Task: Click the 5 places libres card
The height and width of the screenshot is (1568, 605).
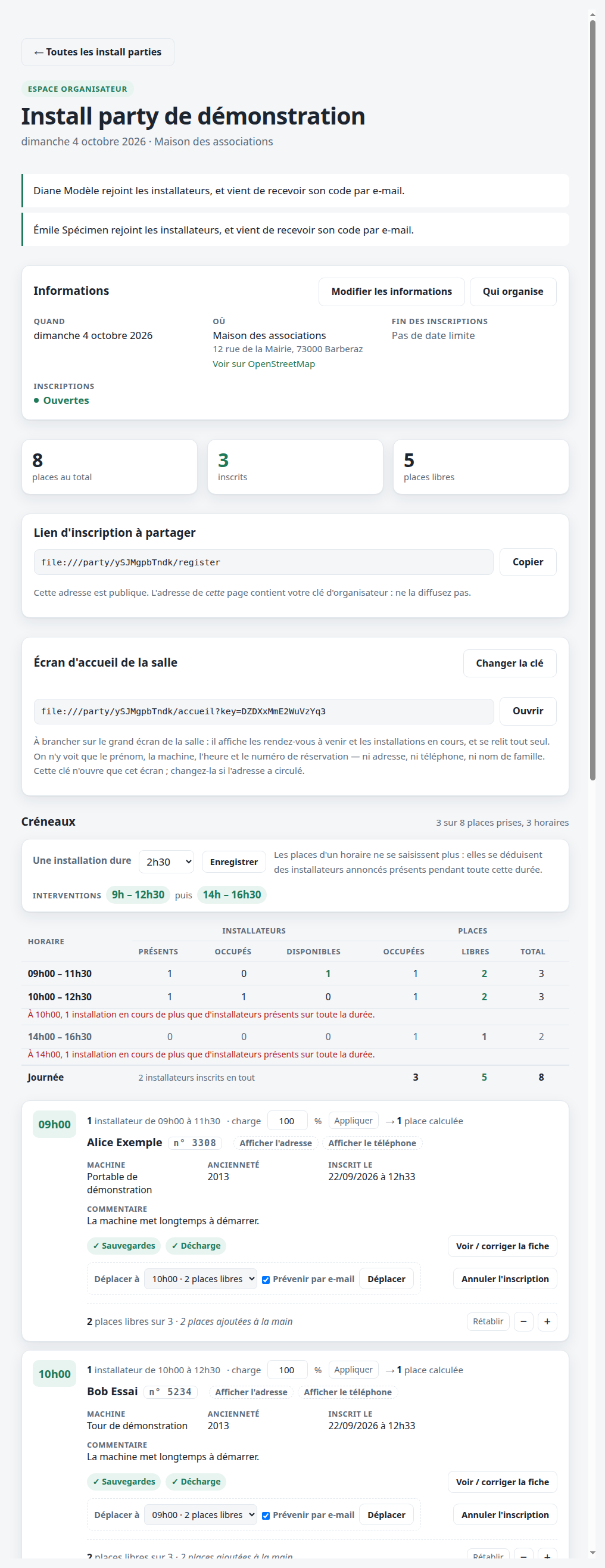Action: [481, 467]
